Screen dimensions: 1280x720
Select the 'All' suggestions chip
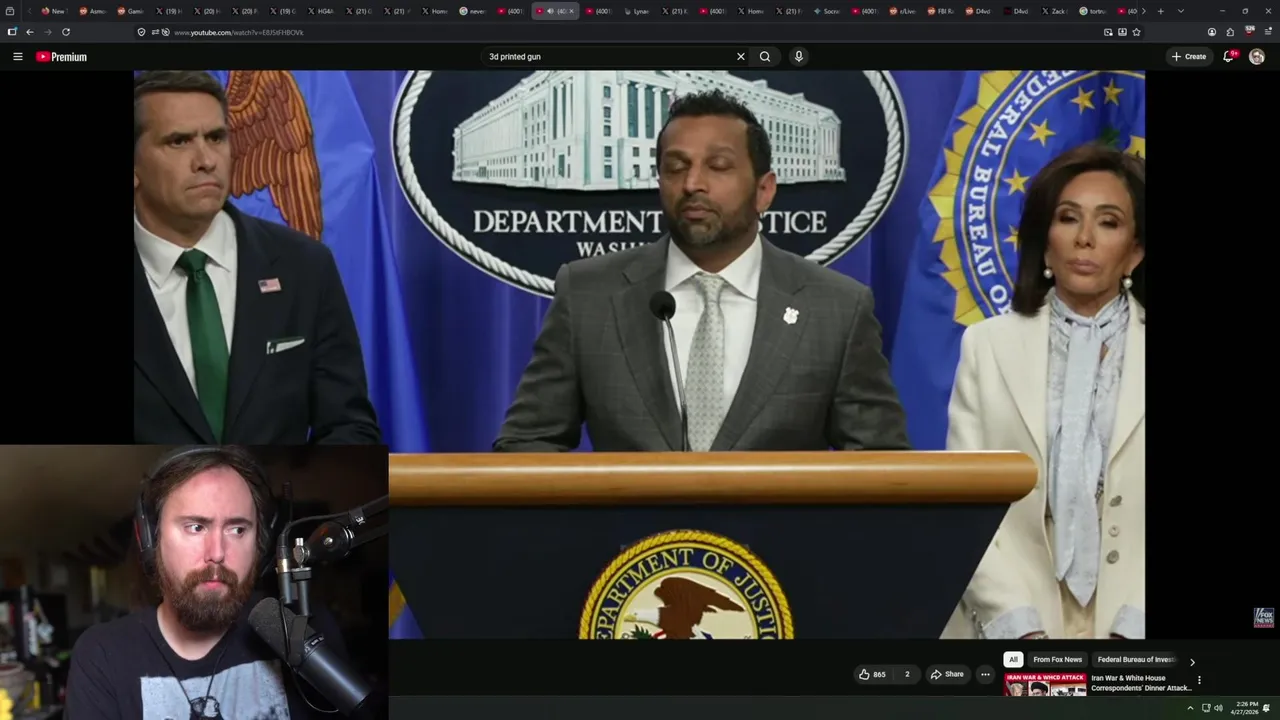pos(1013,660)
